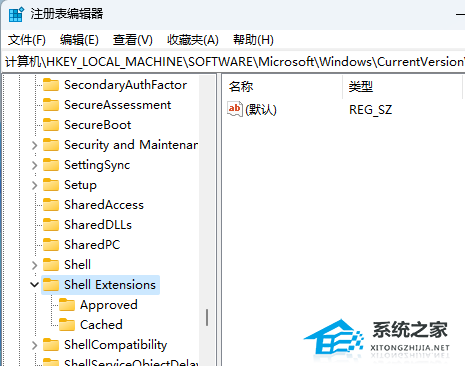Click the SharedPC folder icon
465x366 pixels.
pyautogui.click(x=51, y=245)
